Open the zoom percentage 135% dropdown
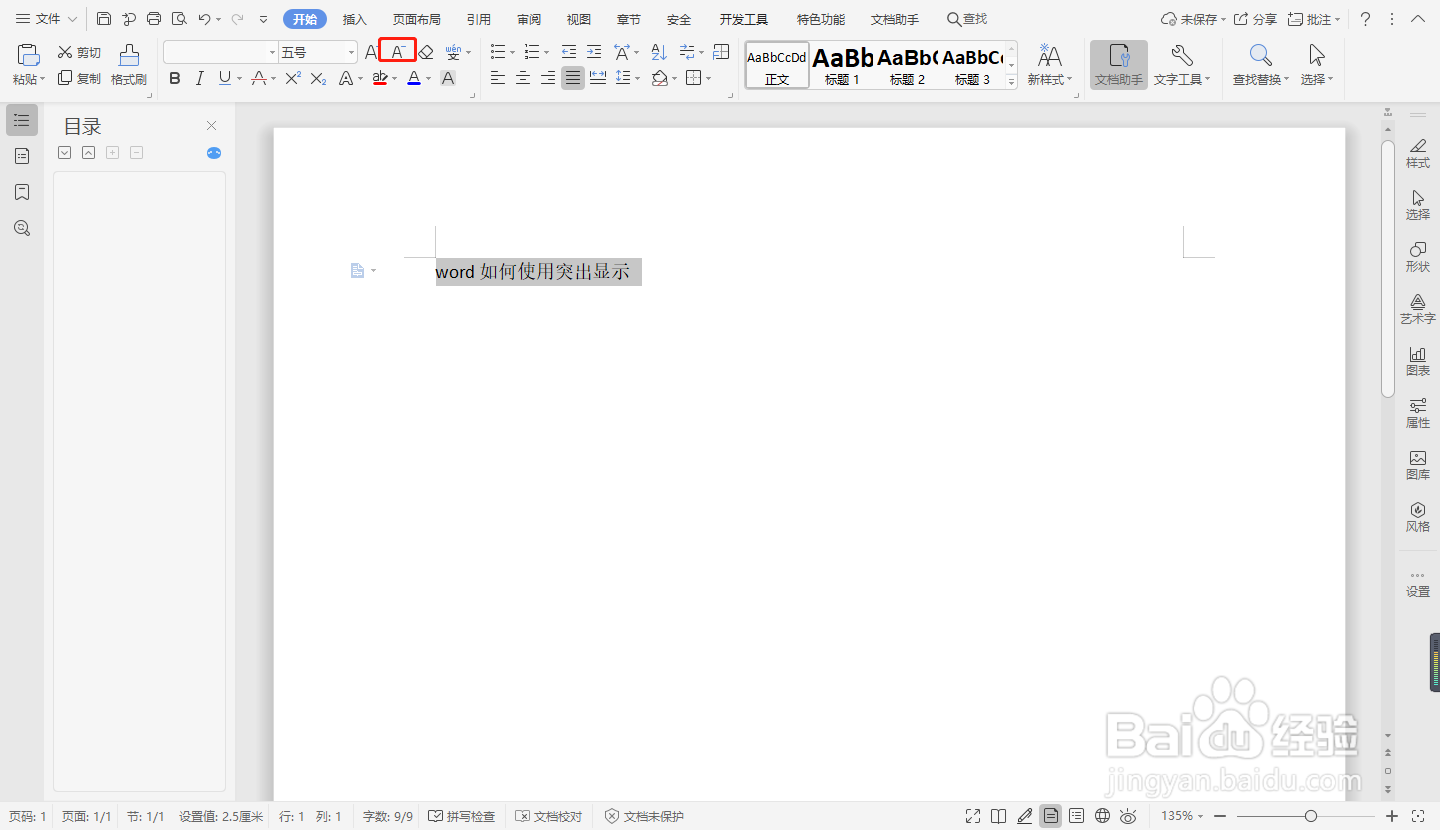The height and width of the screenshot is (830, 1440). pos(1182,816)
